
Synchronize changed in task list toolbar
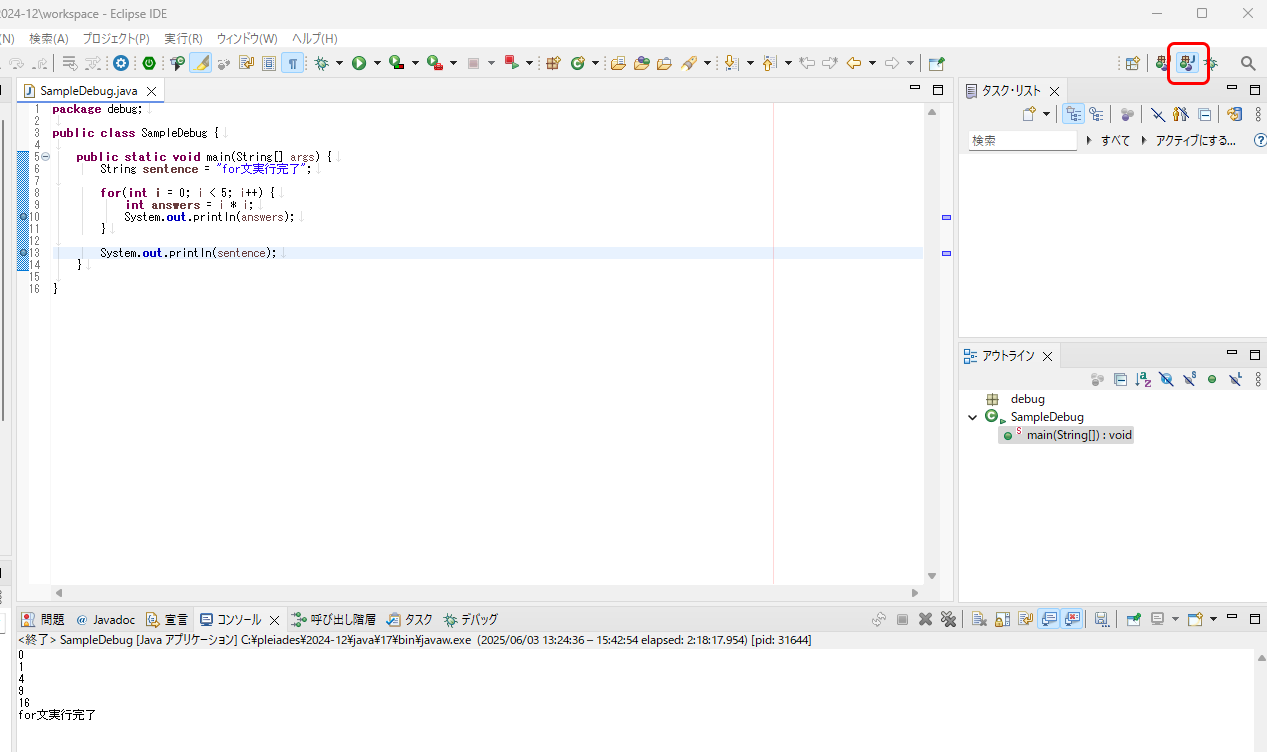point(1234,115)
